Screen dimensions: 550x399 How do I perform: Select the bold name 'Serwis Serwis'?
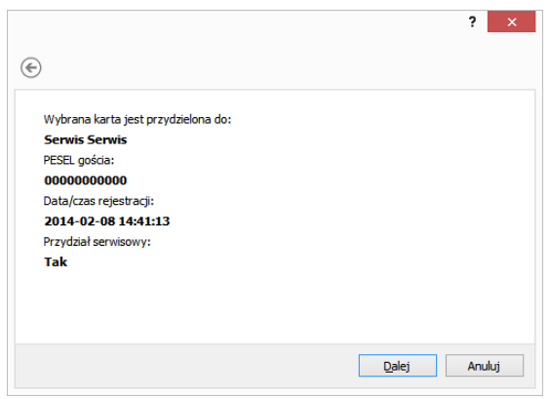click(x=85, y=140)
